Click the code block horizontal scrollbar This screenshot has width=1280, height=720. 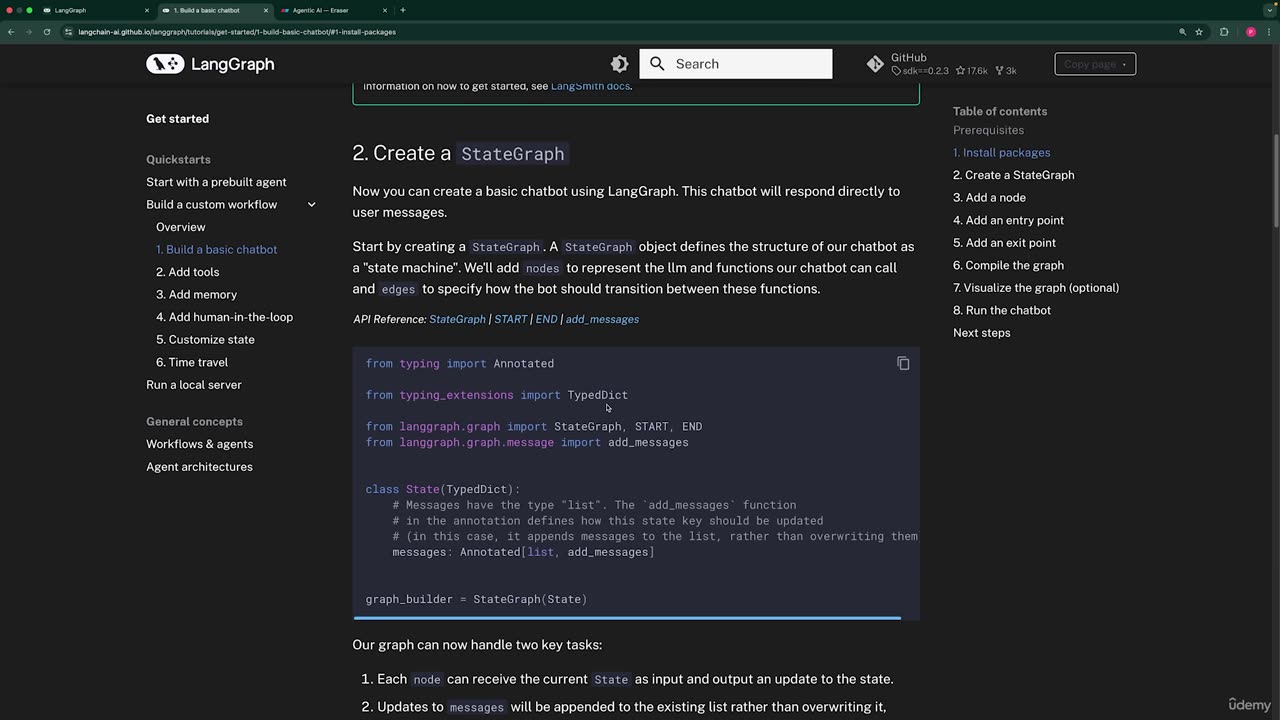click(627, 618)
